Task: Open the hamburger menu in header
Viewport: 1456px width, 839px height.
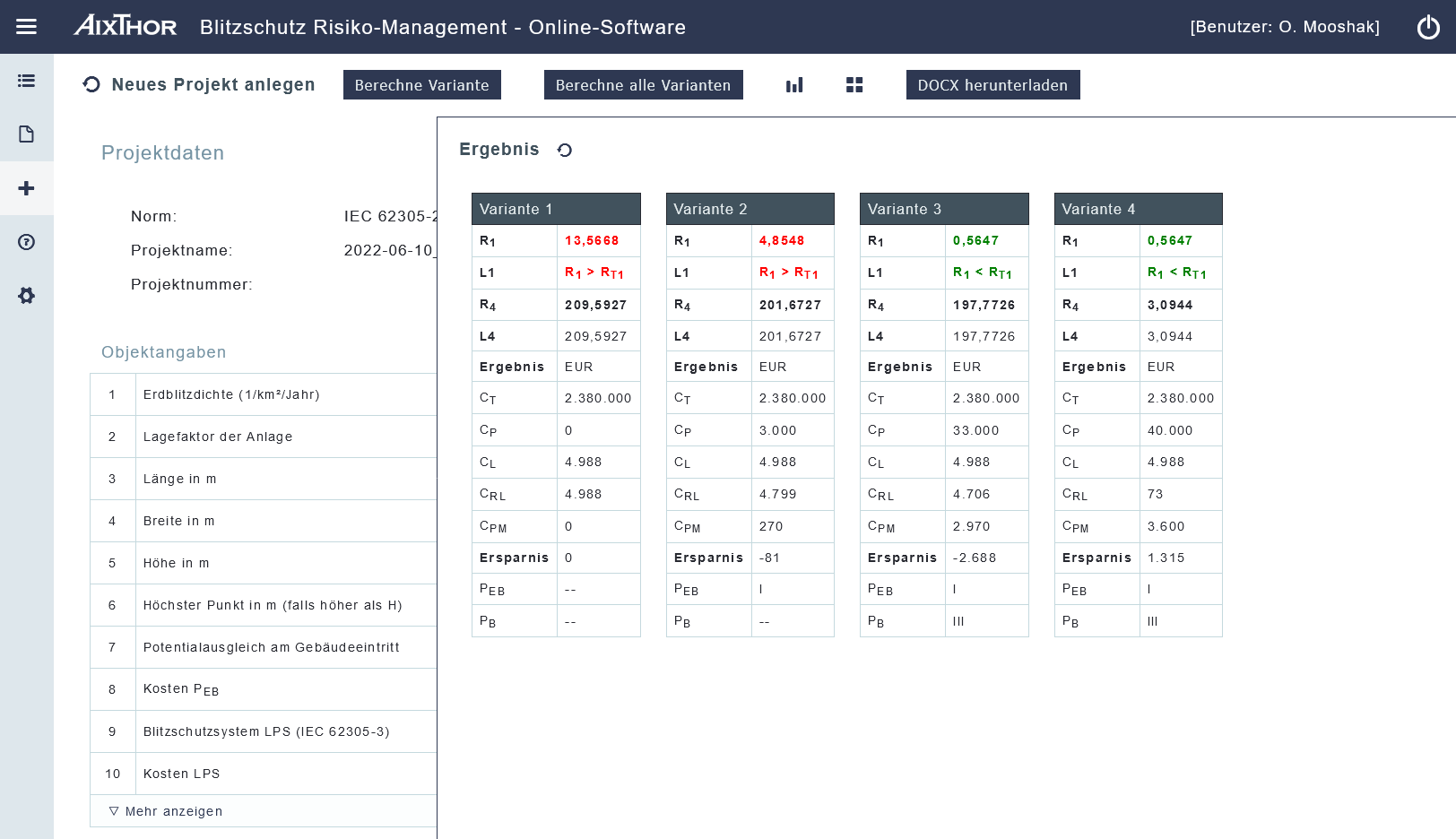Action: click(27, 27)
